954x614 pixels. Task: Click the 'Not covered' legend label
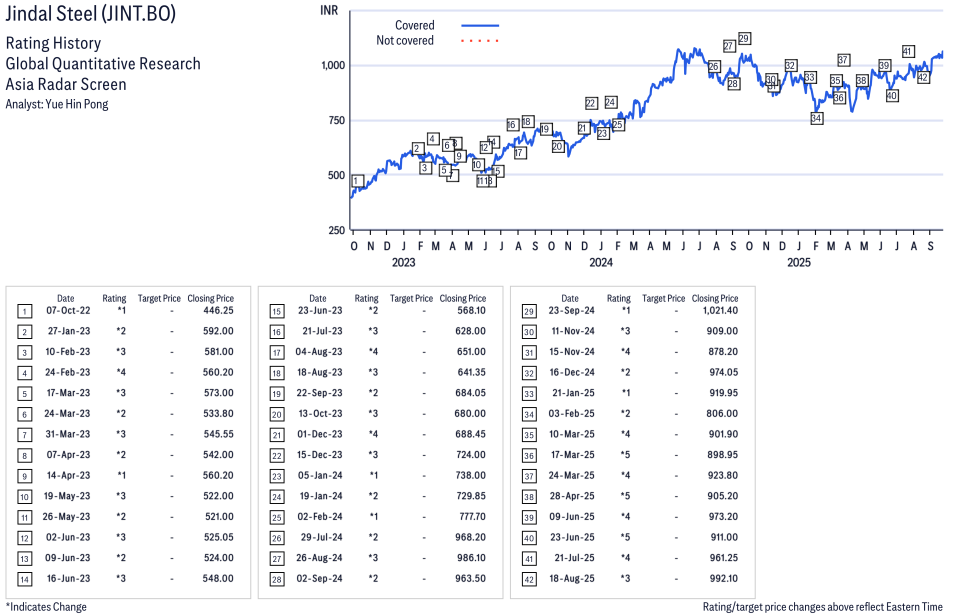tap(405, 41)
